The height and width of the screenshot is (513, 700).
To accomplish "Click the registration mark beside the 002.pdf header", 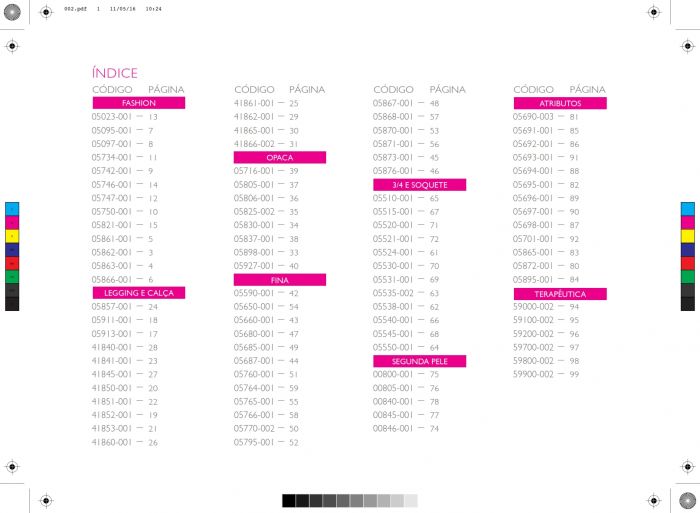I will point(44,13).
